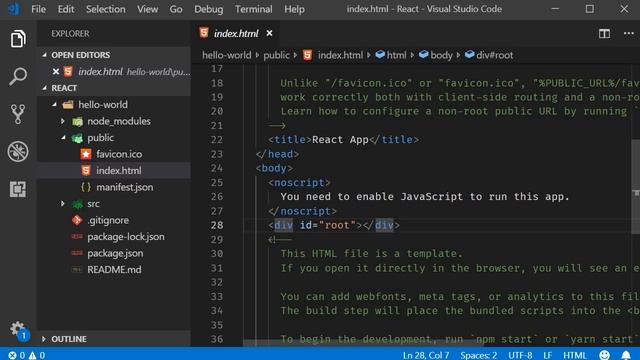Image resolution: width=640 pixels, height=360 pixels.
Task: Select the index.html editor tab
Action: (236, 33)
